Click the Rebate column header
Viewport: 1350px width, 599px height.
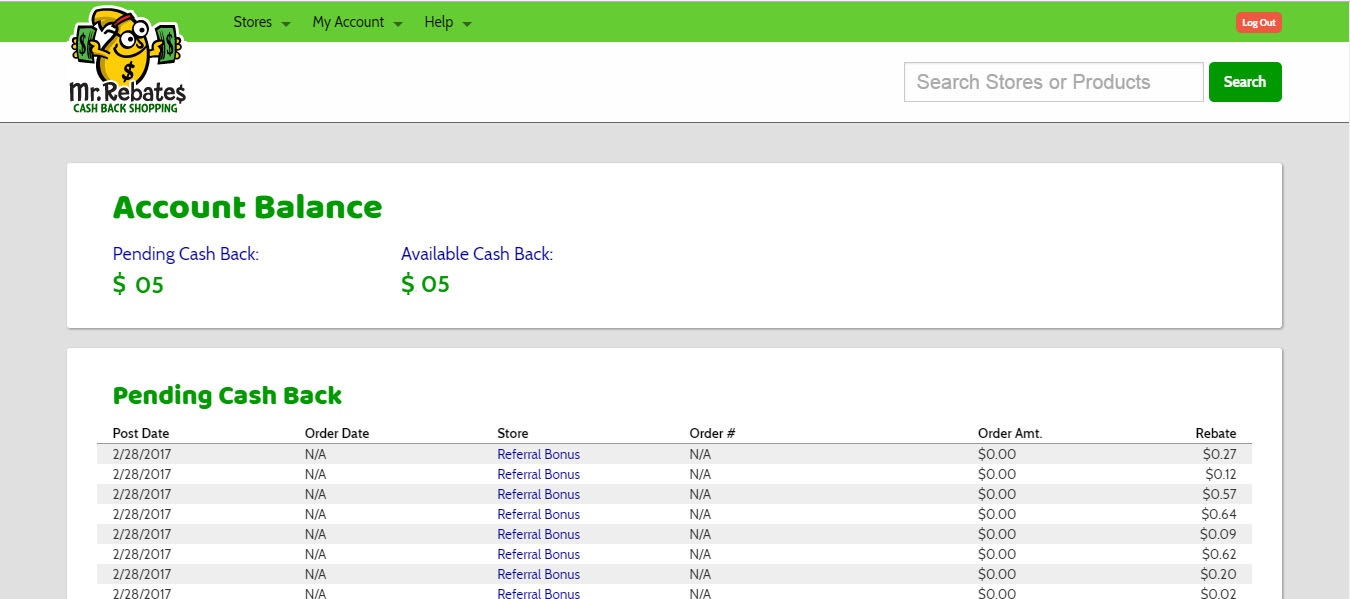[x=1215, y=433]
